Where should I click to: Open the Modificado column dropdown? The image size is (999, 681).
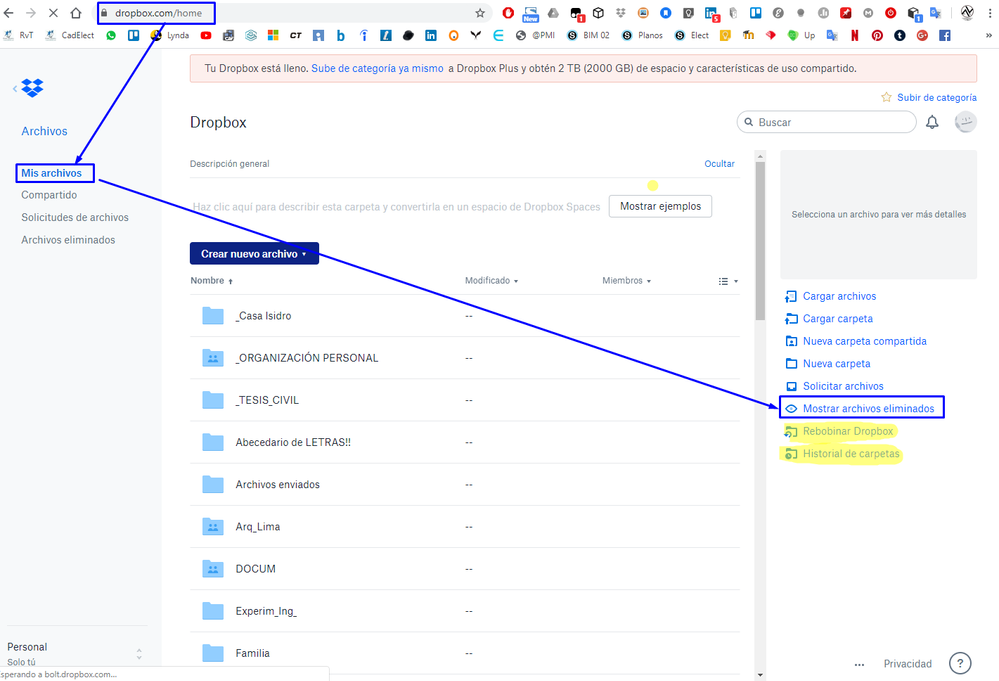pyautogui.click(x=491, y=281)
